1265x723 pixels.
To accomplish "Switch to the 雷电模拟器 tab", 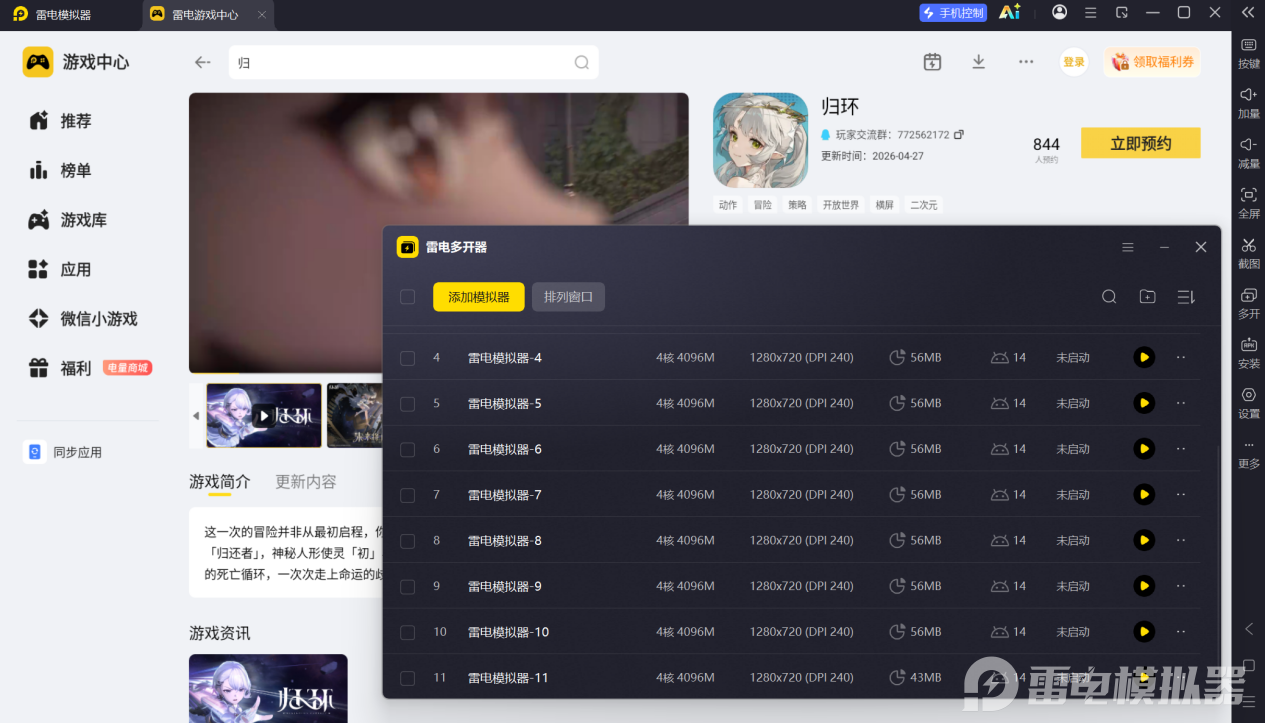I will tap(62, 14).
